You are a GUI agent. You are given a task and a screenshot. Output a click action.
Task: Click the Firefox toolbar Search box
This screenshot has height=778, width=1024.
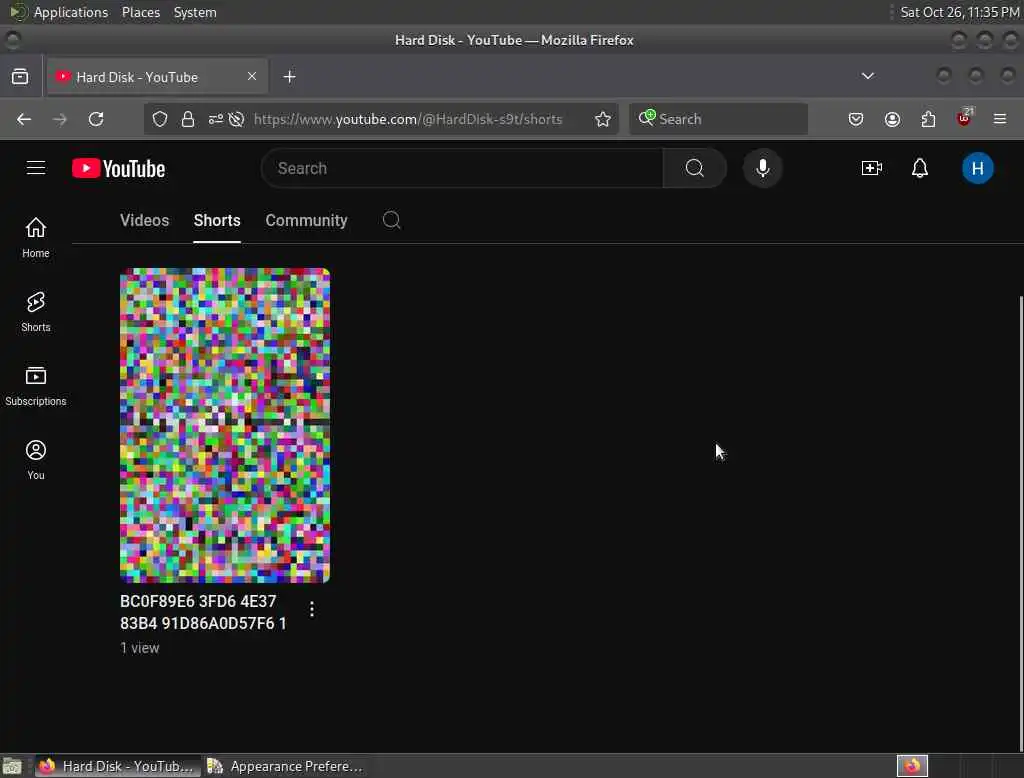[x=718, y=119]
